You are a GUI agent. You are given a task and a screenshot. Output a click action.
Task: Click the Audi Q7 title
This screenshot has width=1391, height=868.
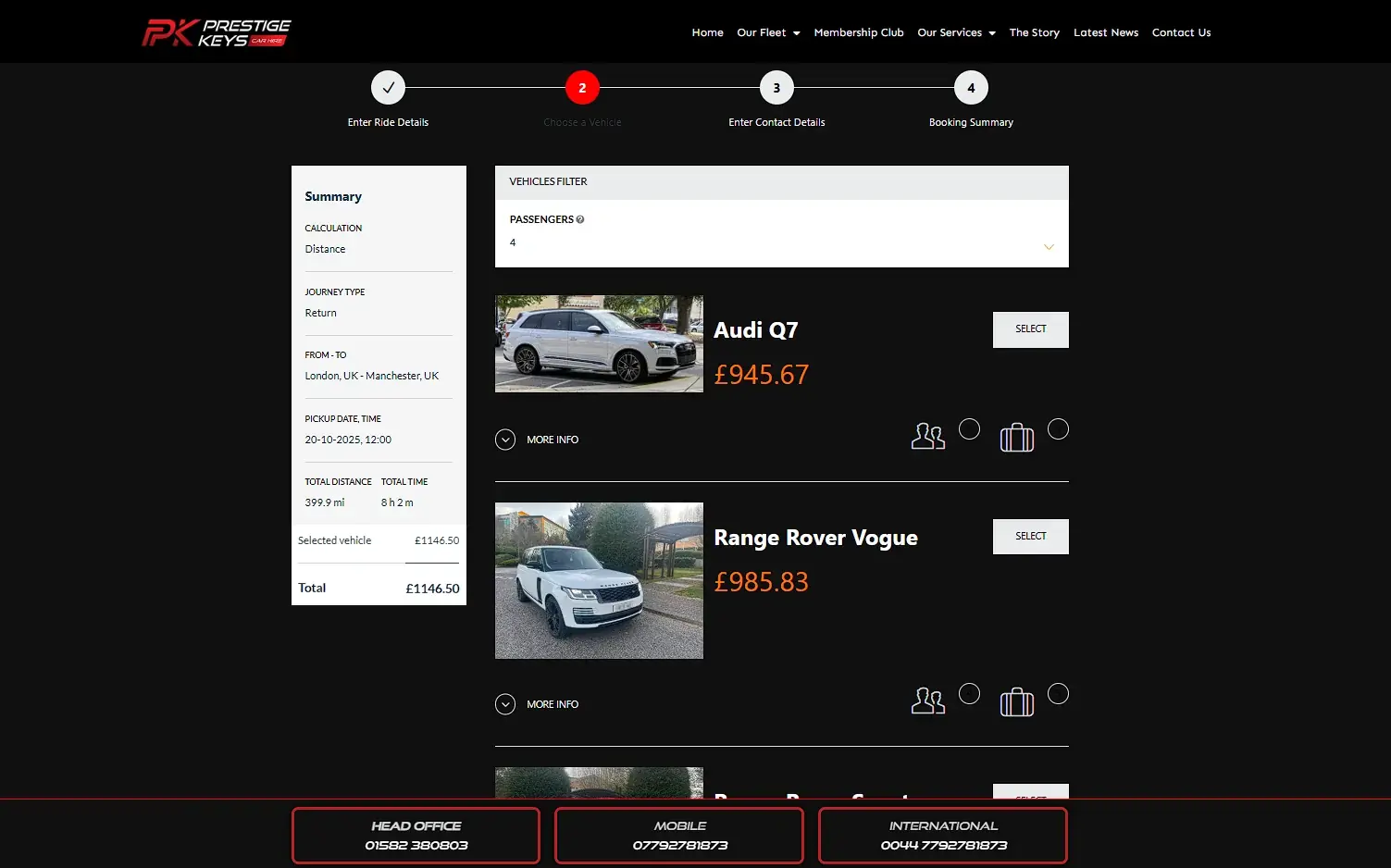[x=756, y=330]
